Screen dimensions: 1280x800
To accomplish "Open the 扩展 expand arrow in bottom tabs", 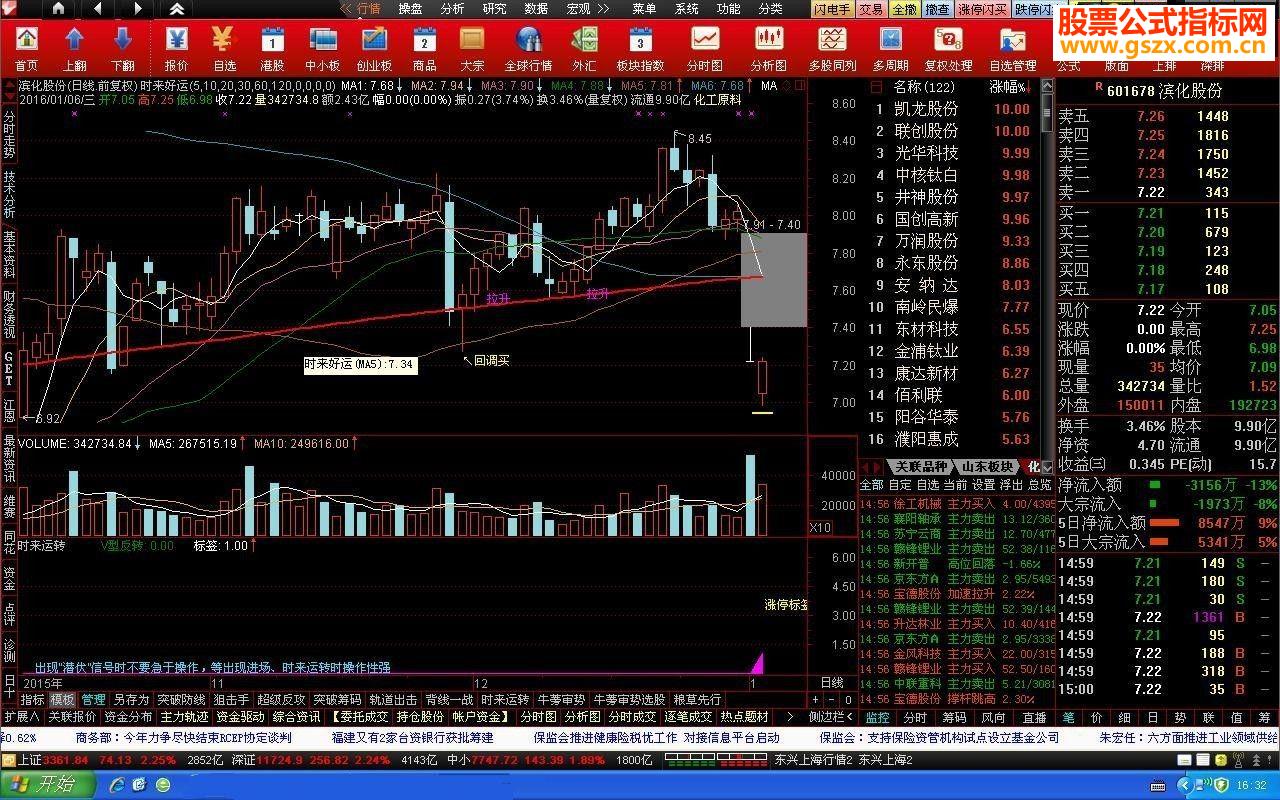I will click(21, 717).
